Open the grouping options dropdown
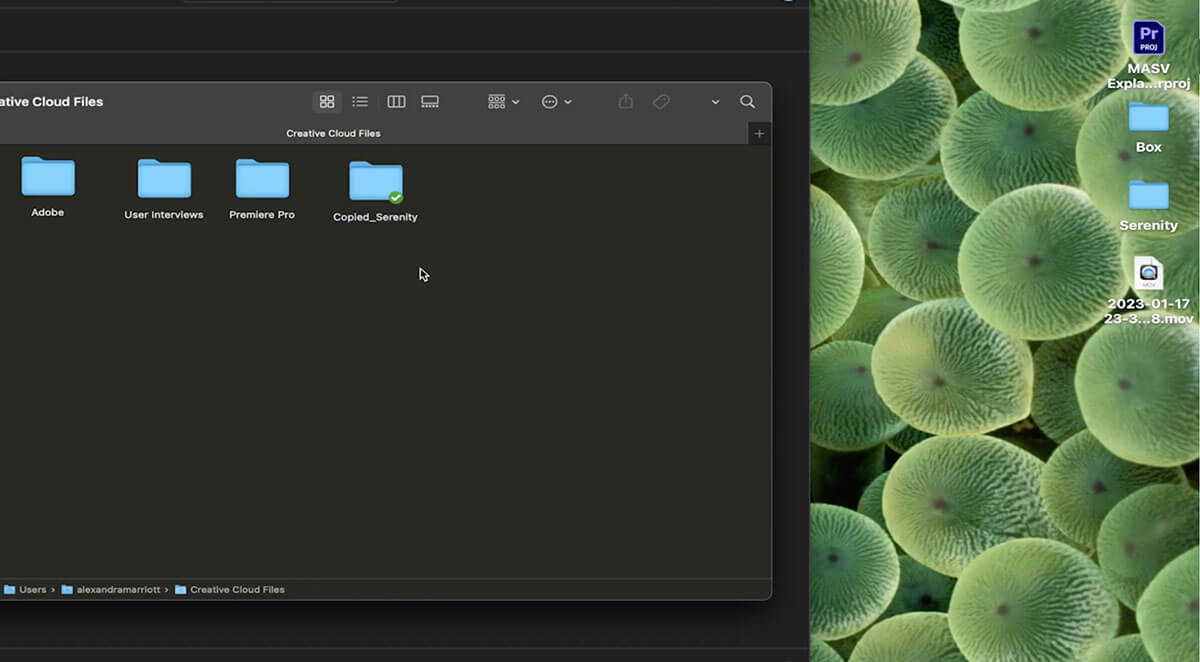Viewport: 1200px width, 662px height. click(x=502, y=101)
